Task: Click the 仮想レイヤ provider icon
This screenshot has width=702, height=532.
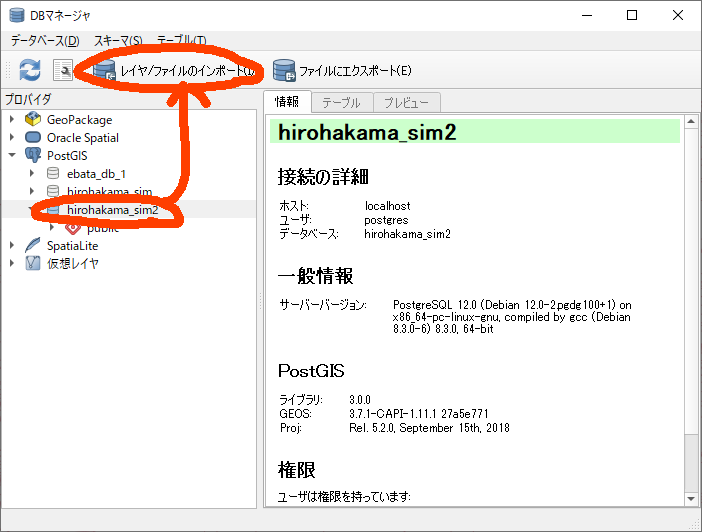Action: click(32, 264)
